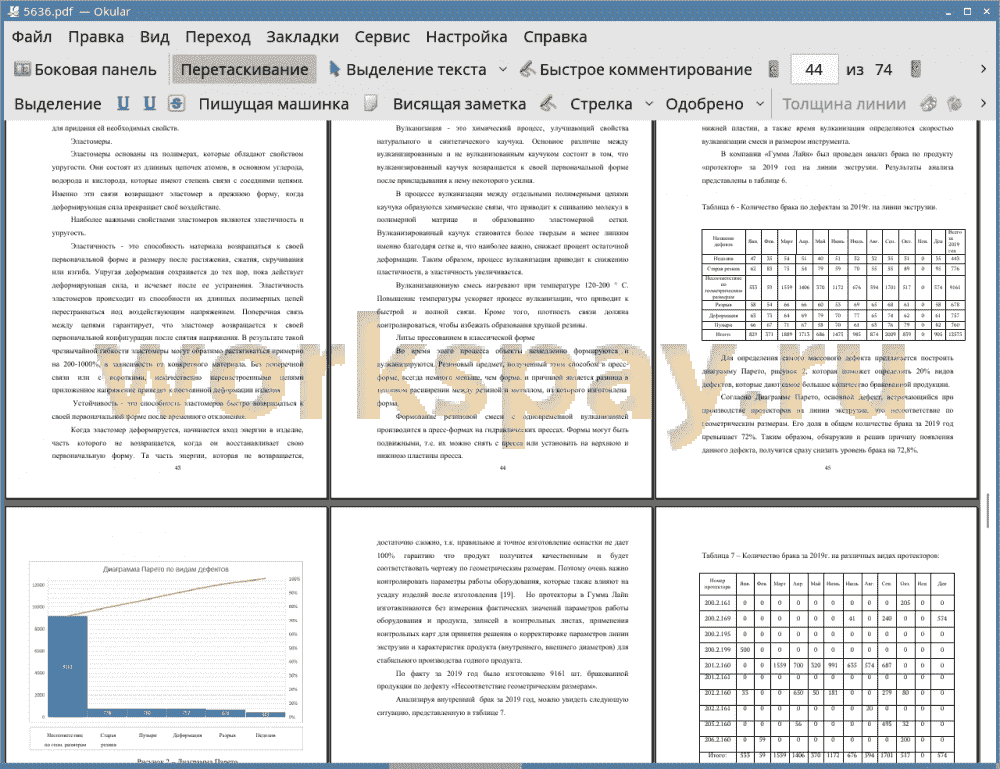Close the Okular window

tap(987, 11)
